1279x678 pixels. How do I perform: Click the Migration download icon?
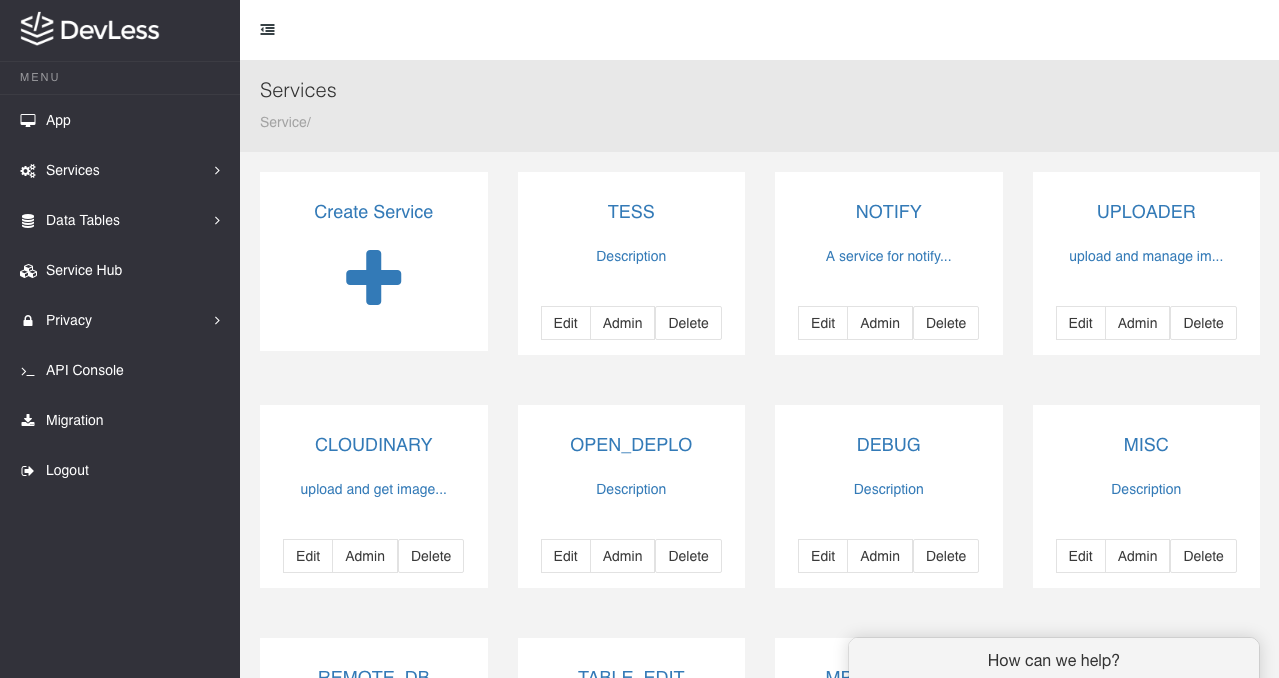click(28, 420)
